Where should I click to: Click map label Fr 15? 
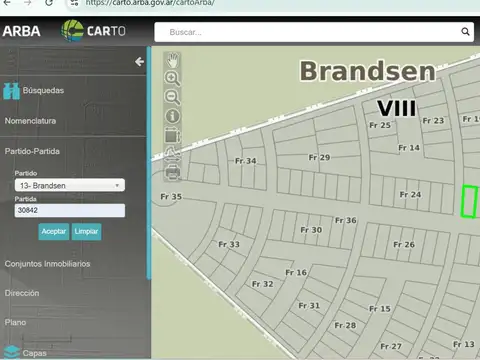click(380, 309)
